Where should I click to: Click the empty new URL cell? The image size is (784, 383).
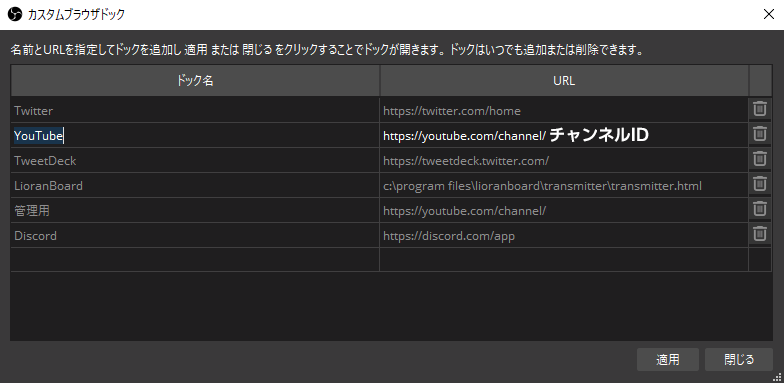click(564, 260)
